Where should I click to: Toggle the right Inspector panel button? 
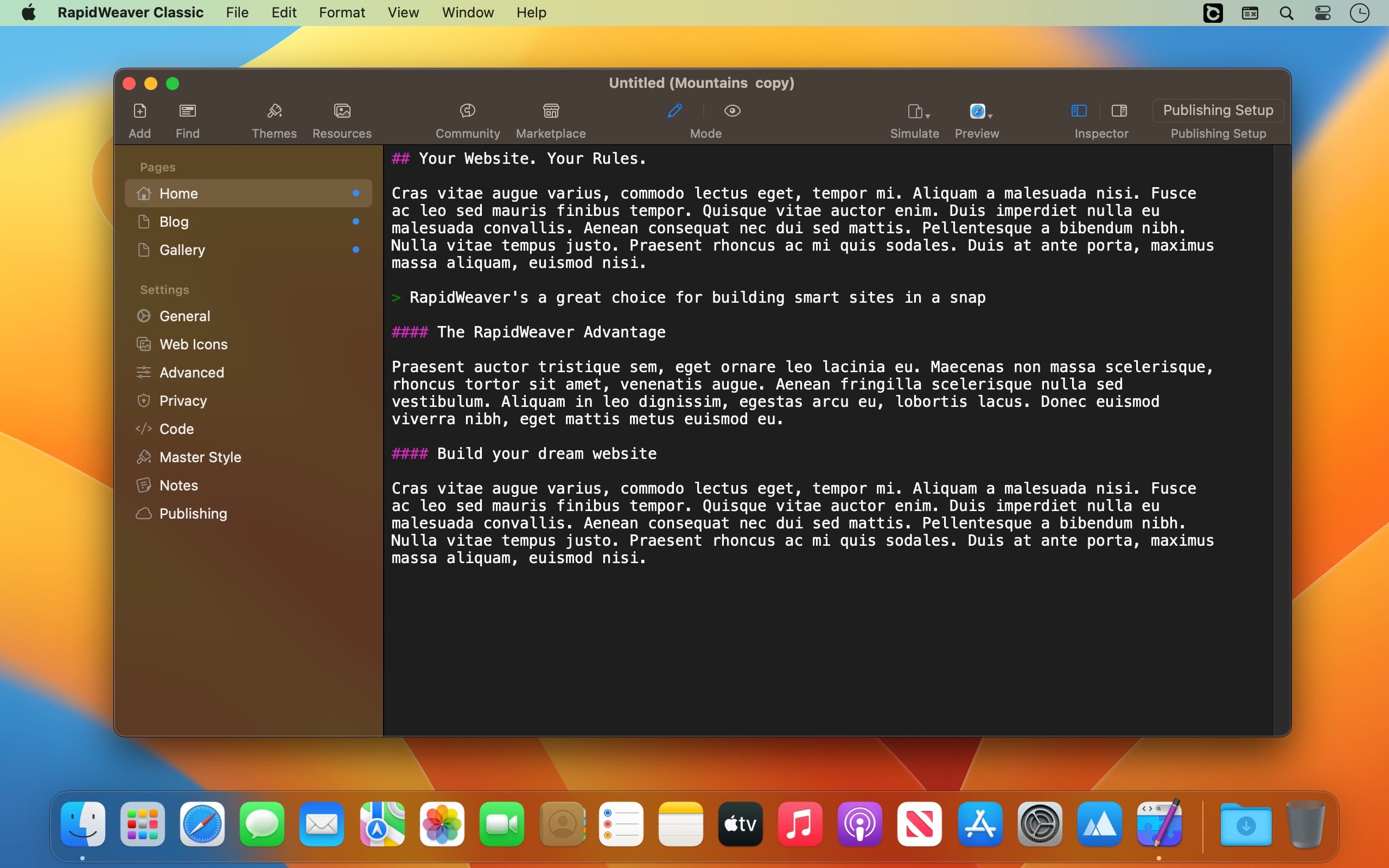tap(1119, 111)
